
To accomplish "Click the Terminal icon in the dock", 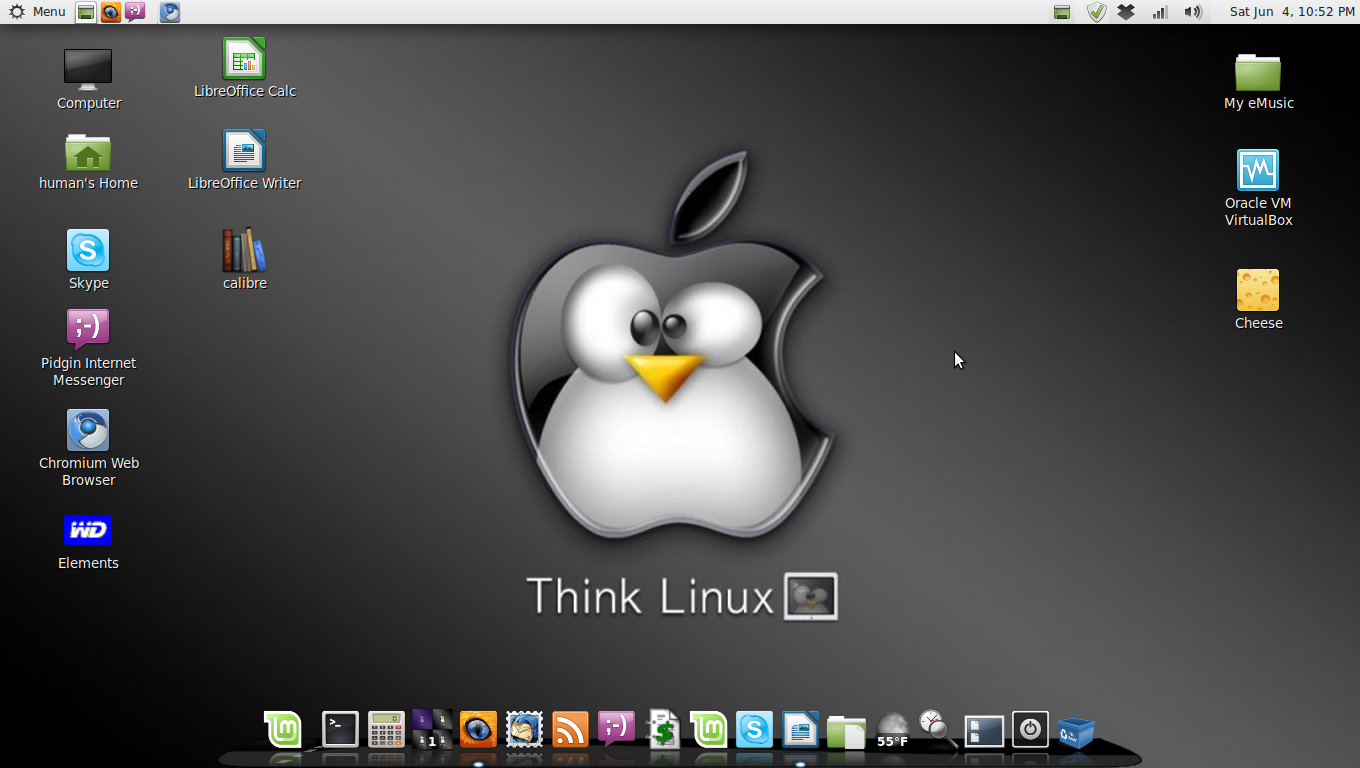I will click(340, 730).
